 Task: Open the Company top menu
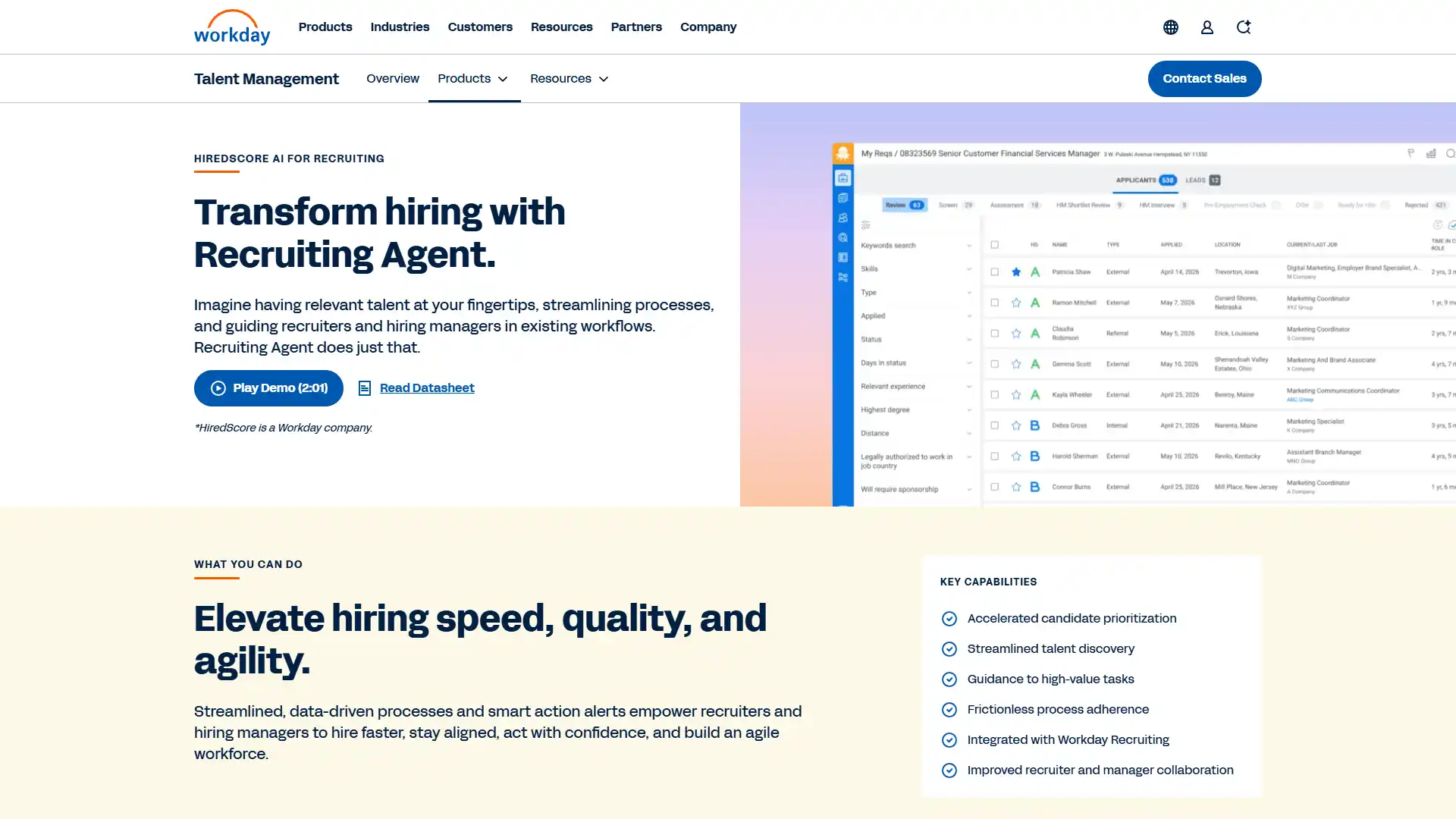coord(708,27)
